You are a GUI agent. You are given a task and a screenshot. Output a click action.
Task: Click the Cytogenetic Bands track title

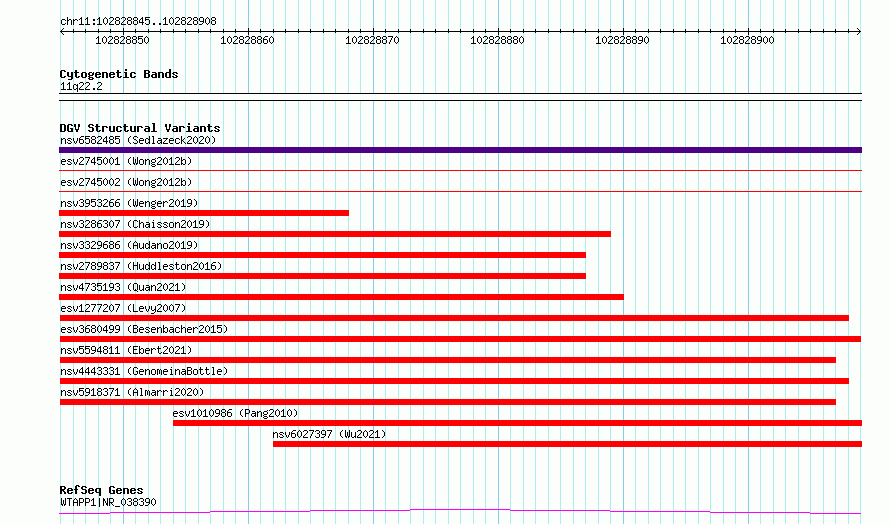[119, 74]
